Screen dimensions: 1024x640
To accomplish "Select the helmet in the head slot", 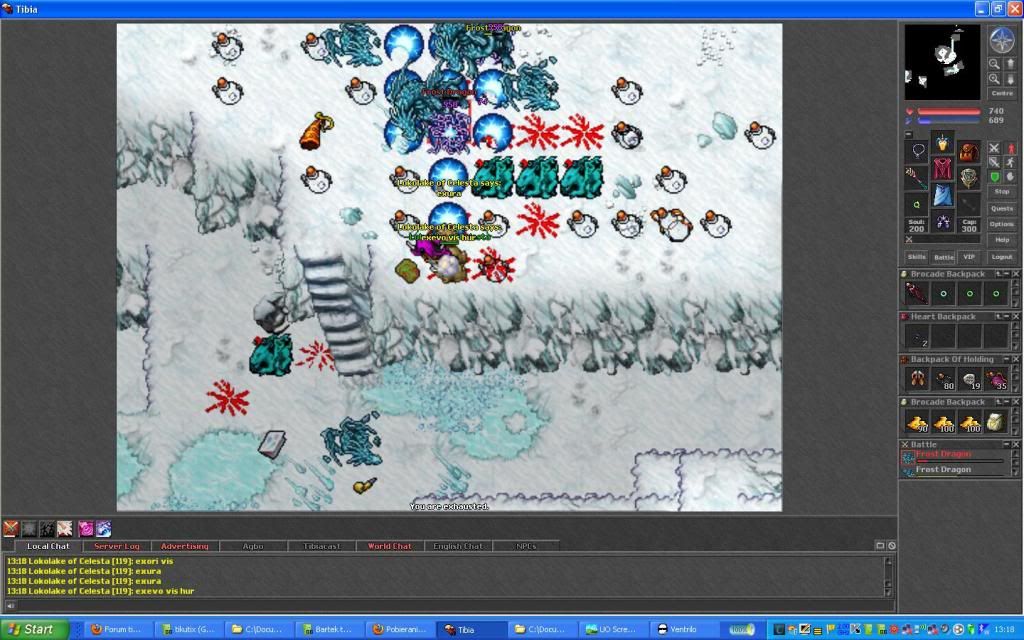I will coord(942,143).
